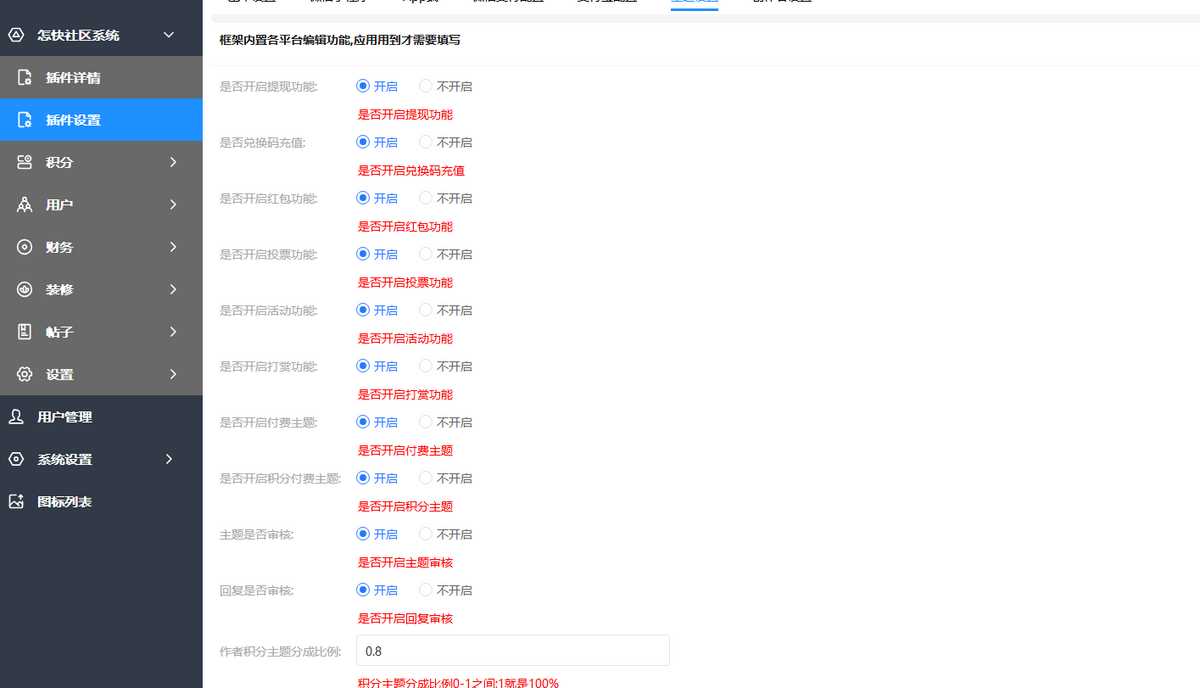The image size is (1200, 688).
Task: Select 开启 for 是否开启红包功能
Action: 377,198
